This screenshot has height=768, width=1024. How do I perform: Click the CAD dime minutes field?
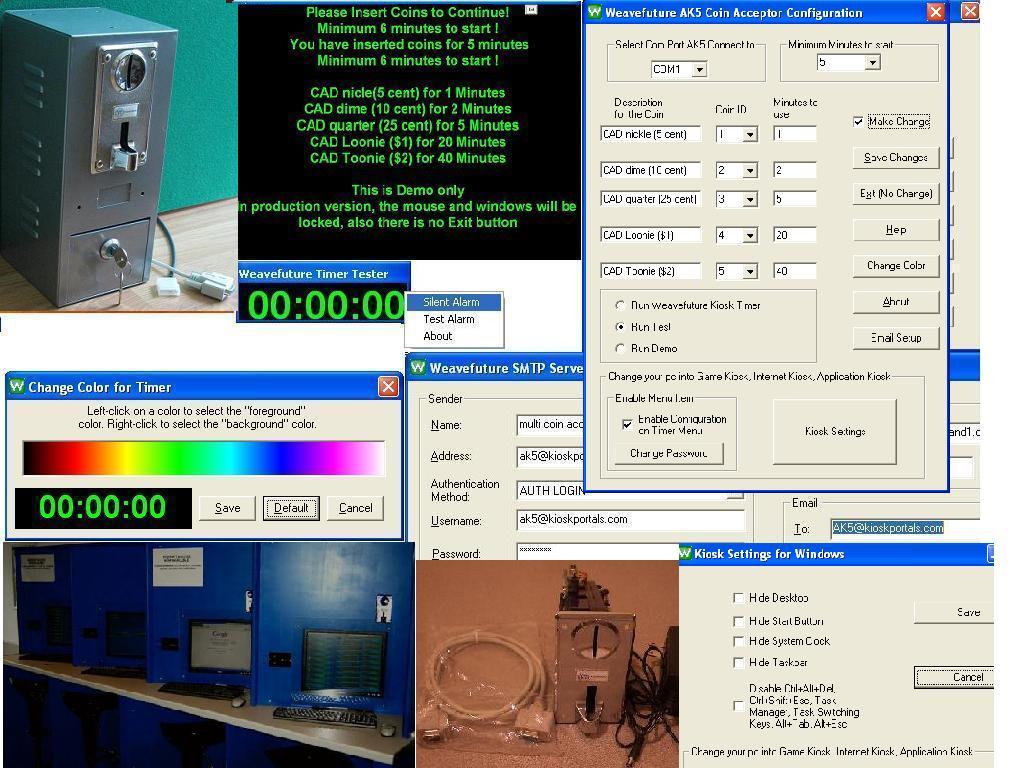795,170
